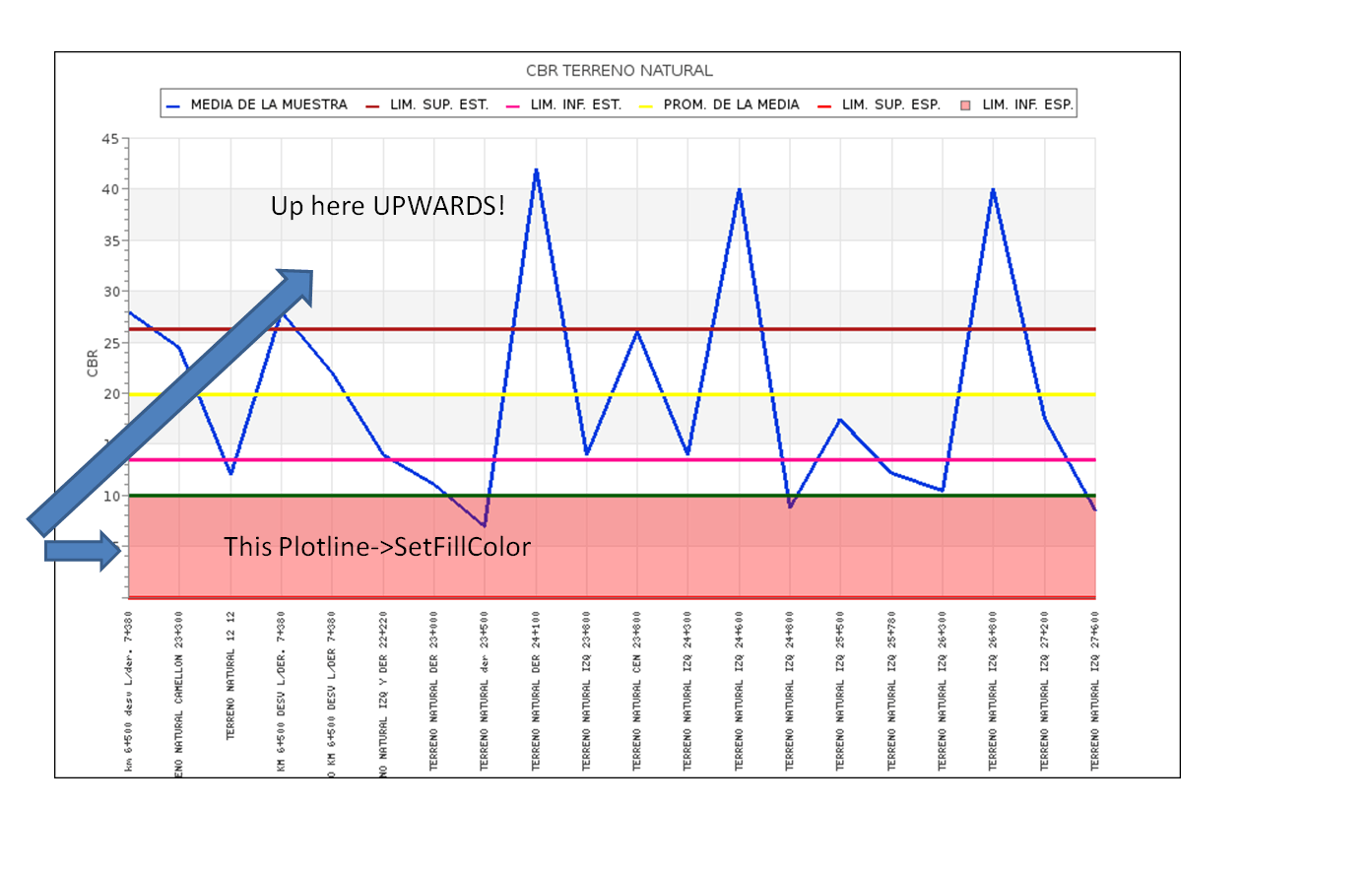This screenshot has width=1372, height=876.
Task: Click the chart title CBR TERRENO NATURAL
Action: point(620,71)
